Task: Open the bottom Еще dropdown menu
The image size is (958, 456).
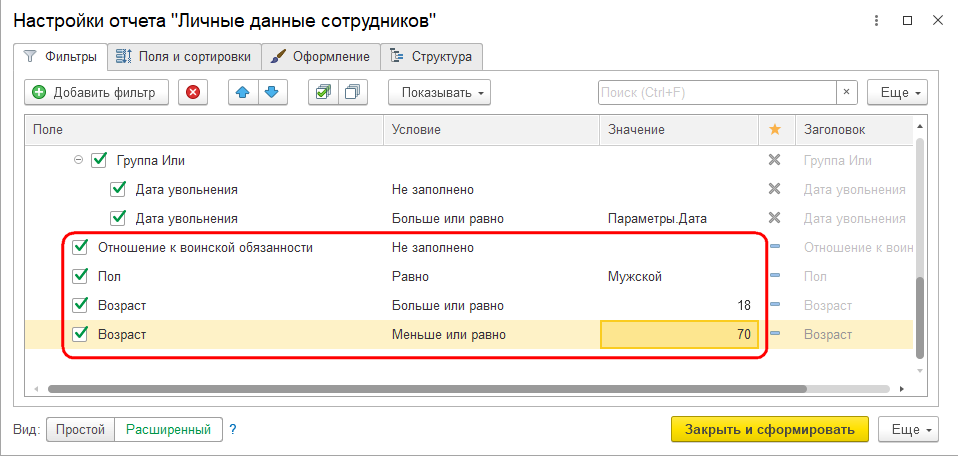Action: pyautogui.click(x=908, y=430)
